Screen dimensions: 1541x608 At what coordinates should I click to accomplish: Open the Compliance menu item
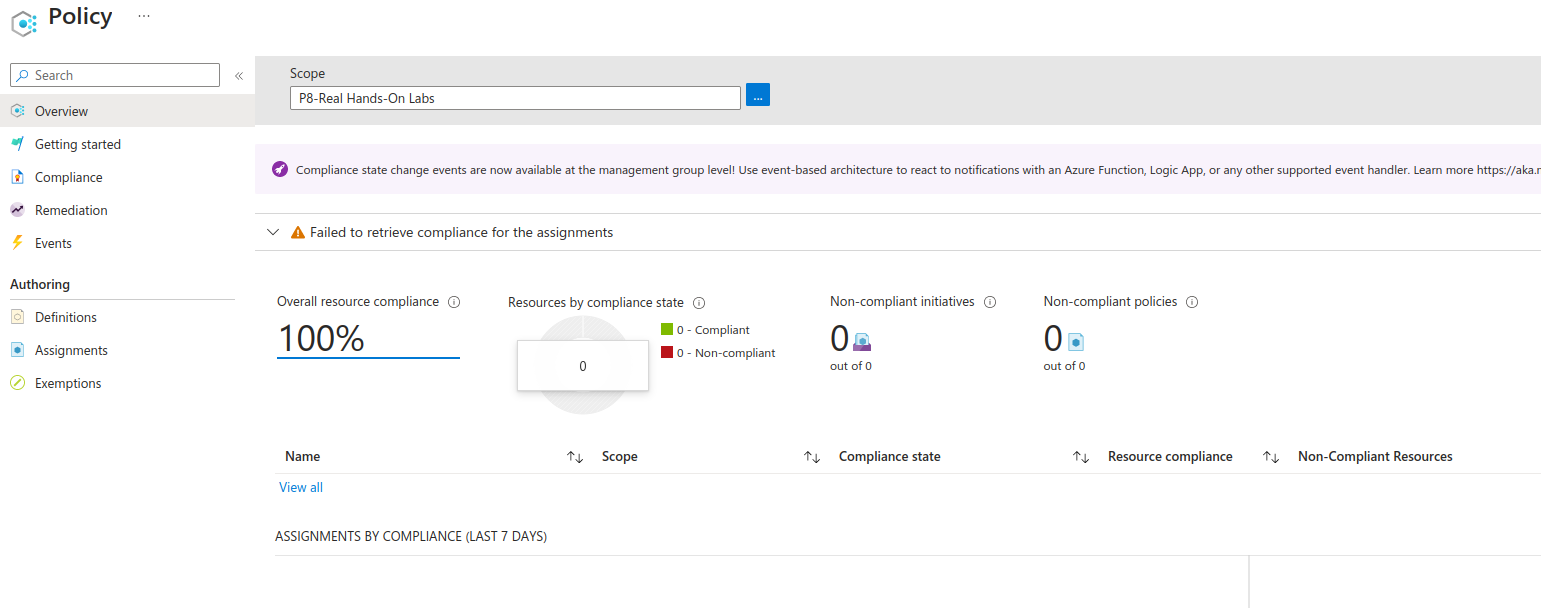[68, 177]
